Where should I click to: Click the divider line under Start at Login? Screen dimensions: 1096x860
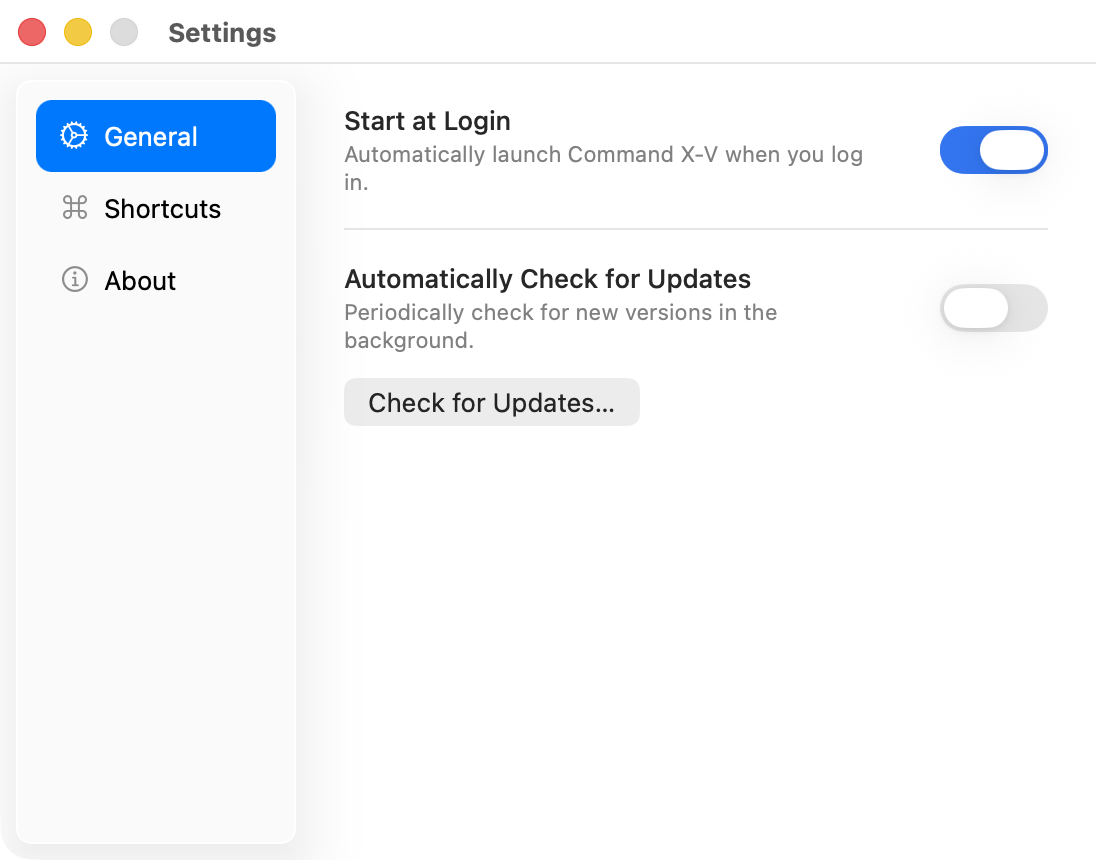(695, 229)
